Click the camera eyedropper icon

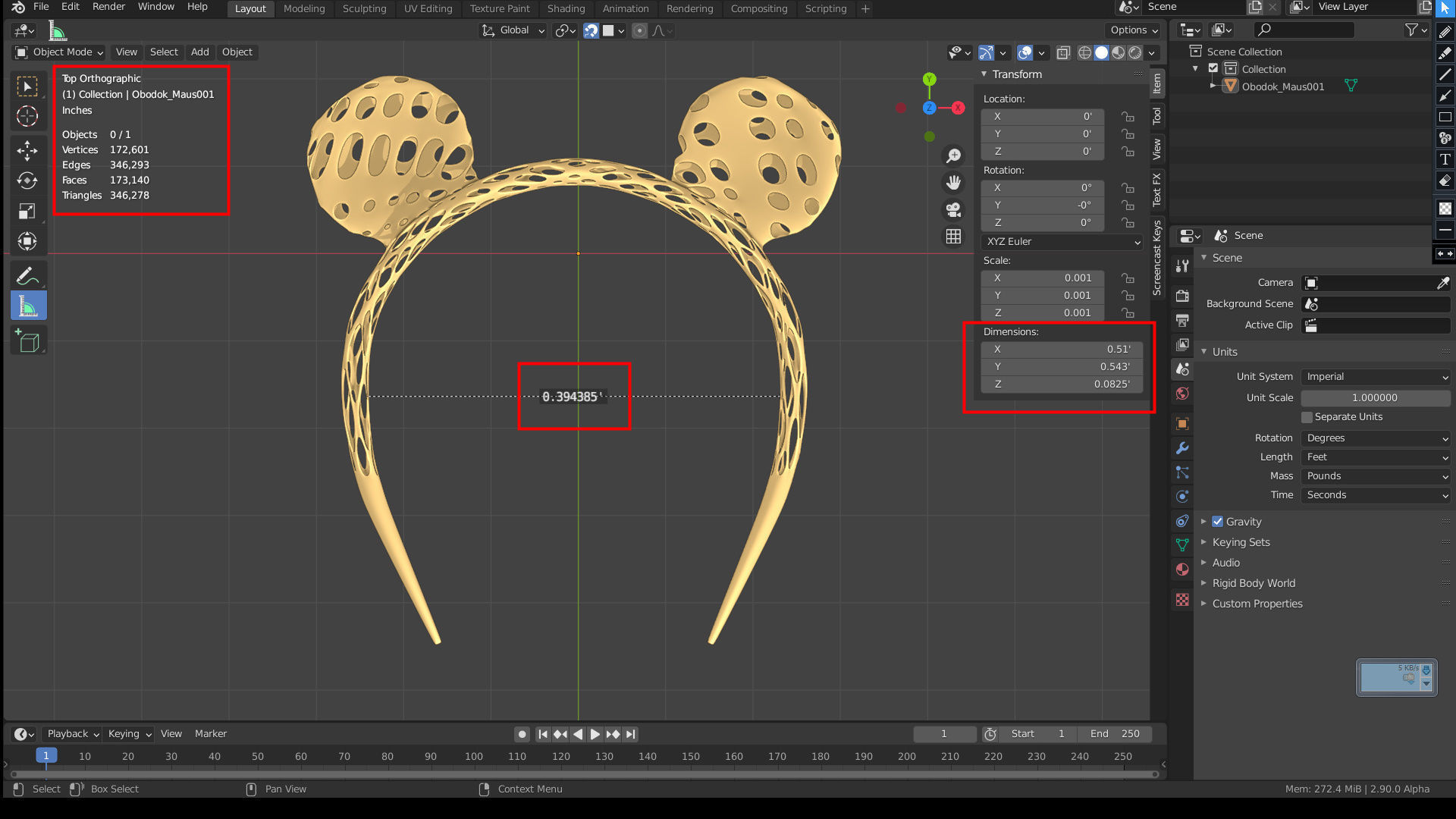point(1442,283)
